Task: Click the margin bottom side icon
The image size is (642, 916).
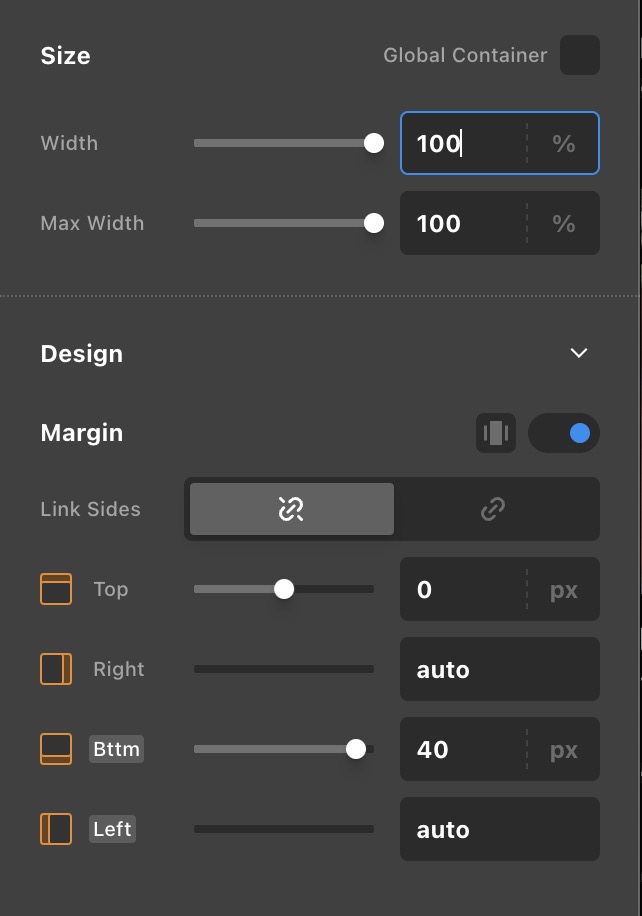Action: point(56,749)
